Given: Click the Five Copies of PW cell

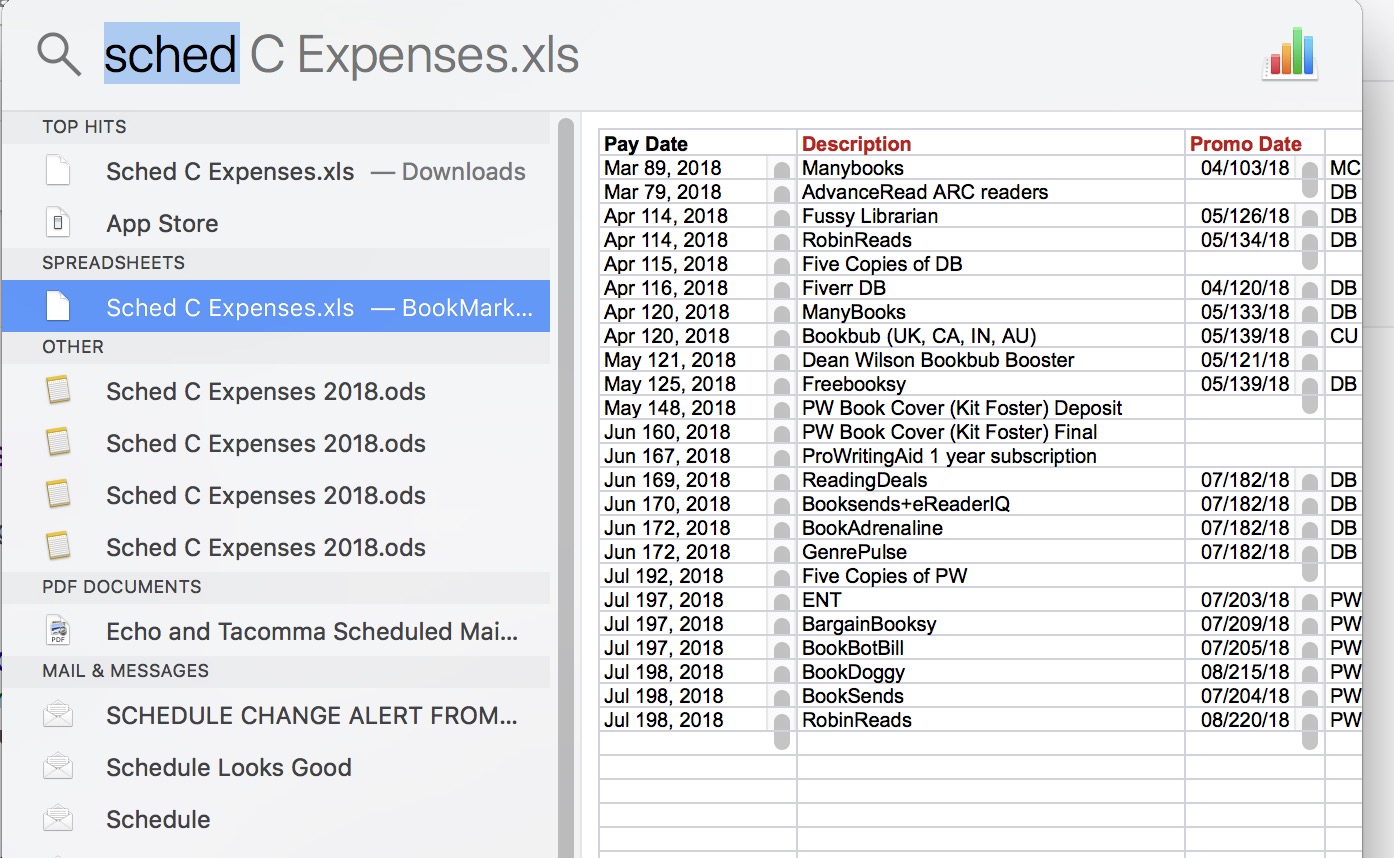Looking at the screenshot, I should pyautogui.click(x=991, y=576).
